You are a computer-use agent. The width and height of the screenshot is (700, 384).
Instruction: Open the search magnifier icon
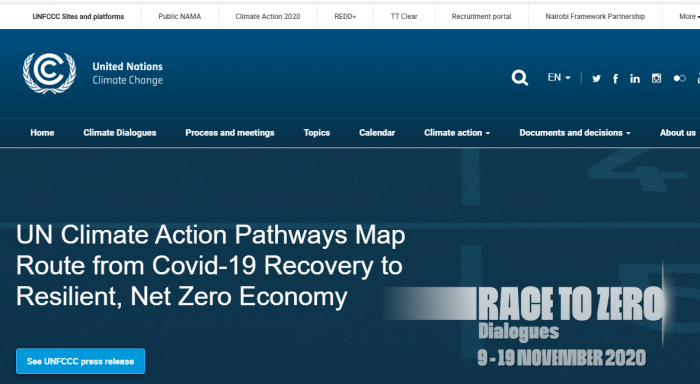click(520, 78)
